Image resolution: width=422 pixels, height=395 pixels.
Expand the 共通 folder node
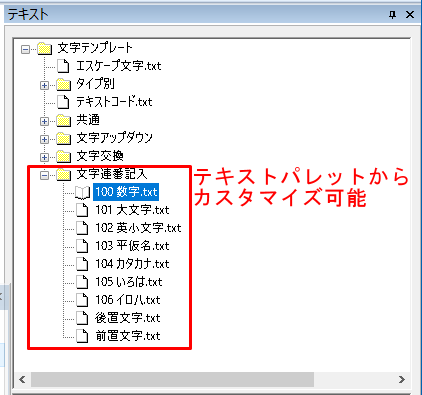coord(44,121)
